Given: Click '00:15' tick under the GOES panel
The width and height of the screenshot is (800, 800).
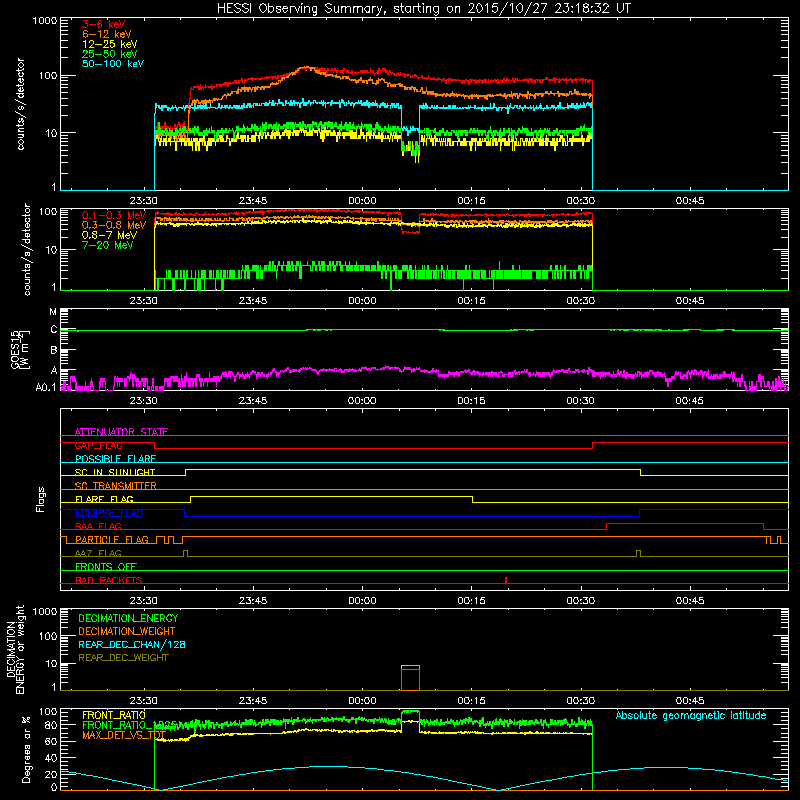Looking at the screenshot, I should [471, 401].
